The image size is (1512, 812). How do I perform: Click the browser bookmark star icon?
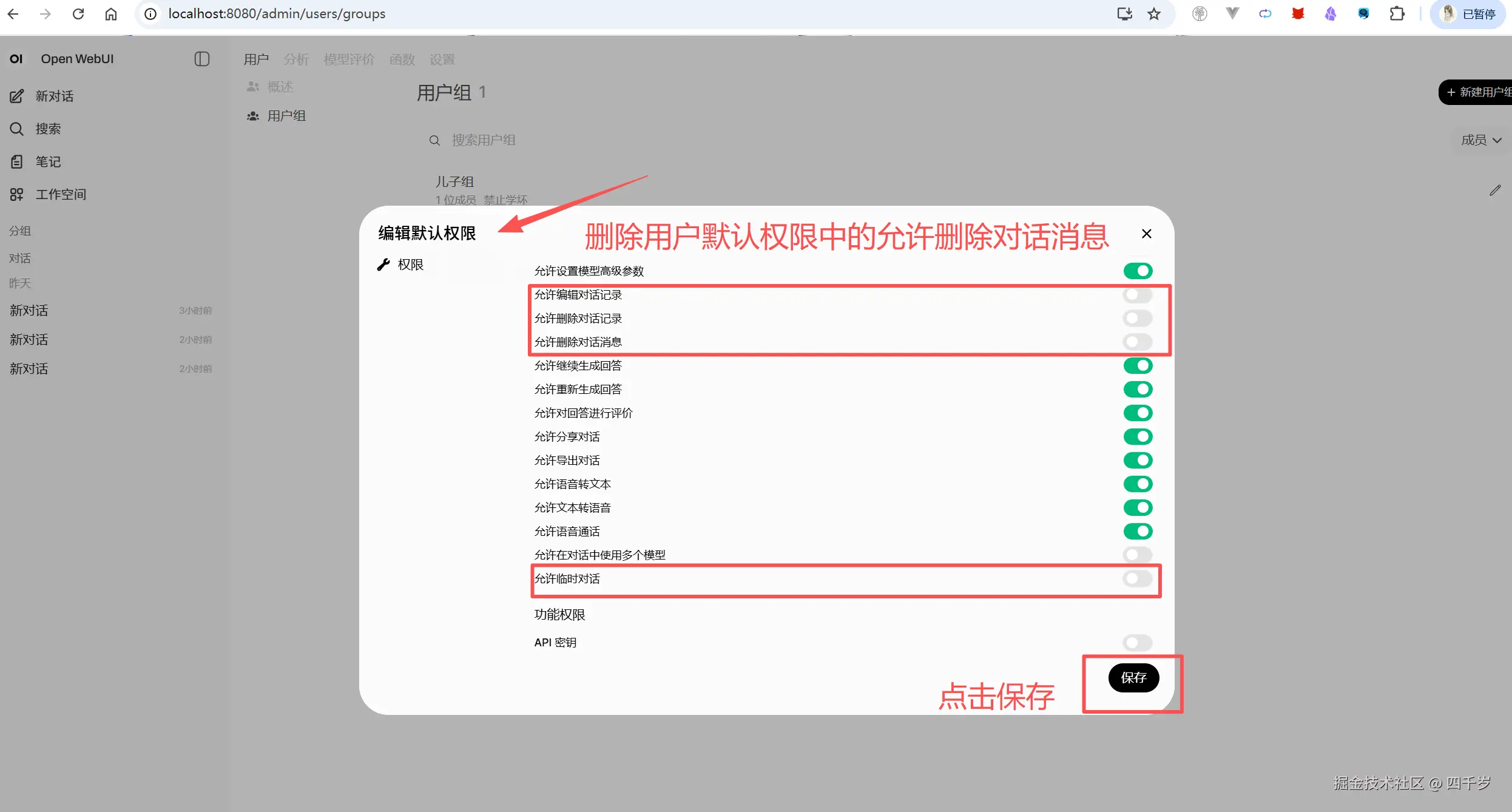click(x=1153, y=13)
